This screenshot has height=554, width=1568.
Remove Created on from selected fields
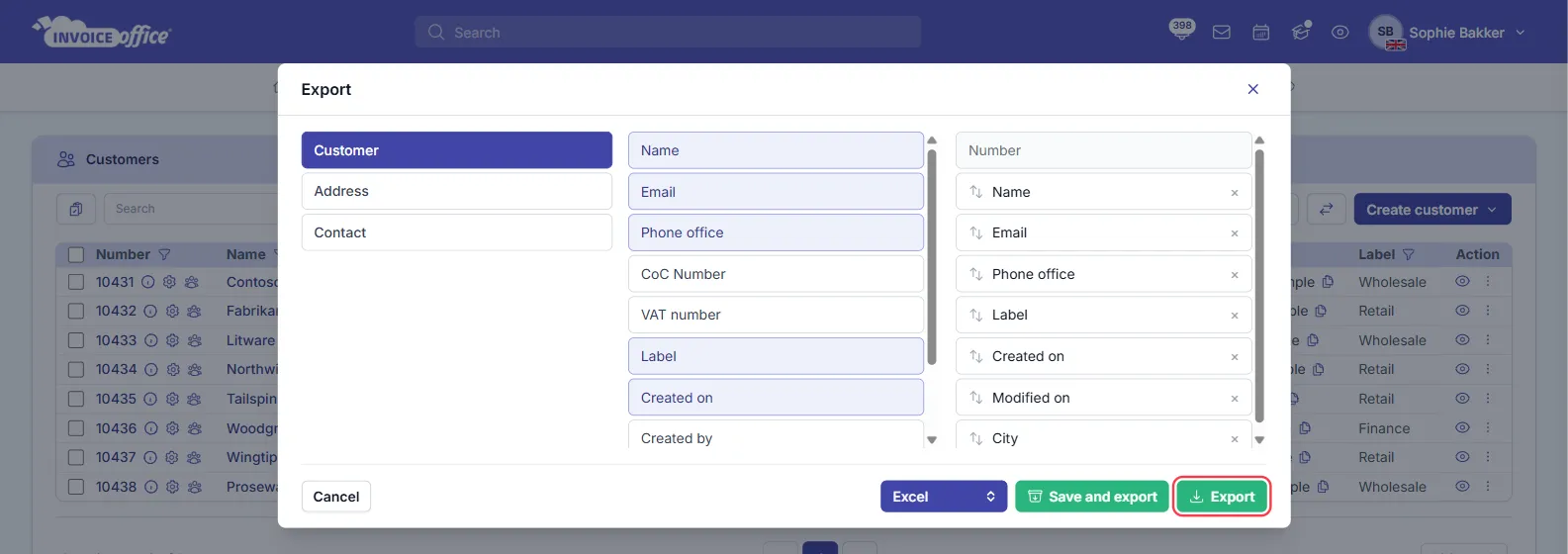[x=1235, y=357]
